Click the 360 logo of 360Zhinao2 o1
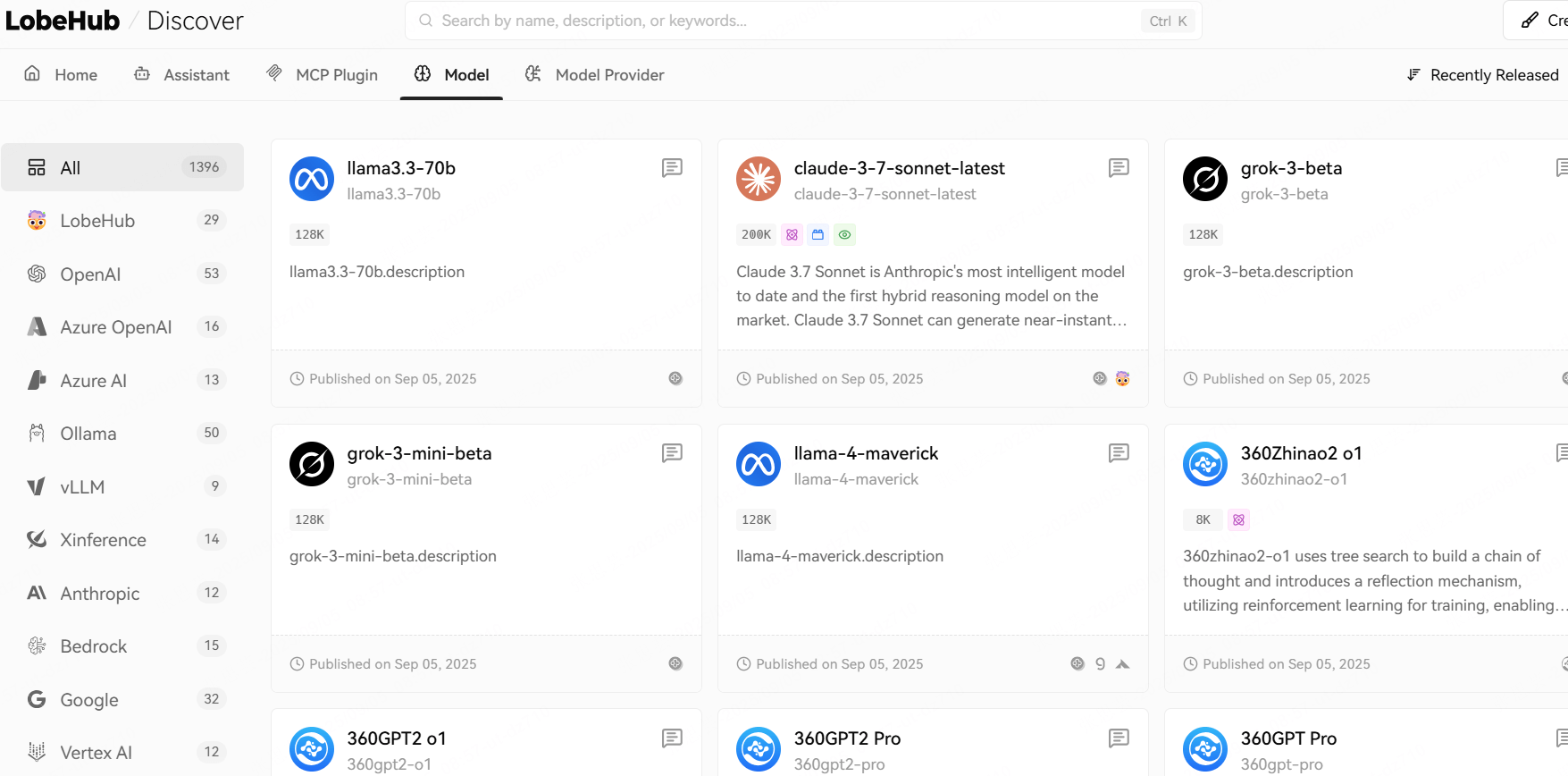This screenshot has width=1568, height=776. 1205,464
